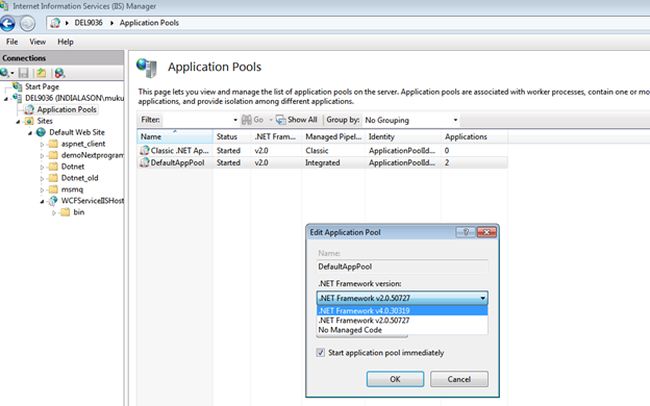Go back with the blue back arrow

(x=7, y=23)
